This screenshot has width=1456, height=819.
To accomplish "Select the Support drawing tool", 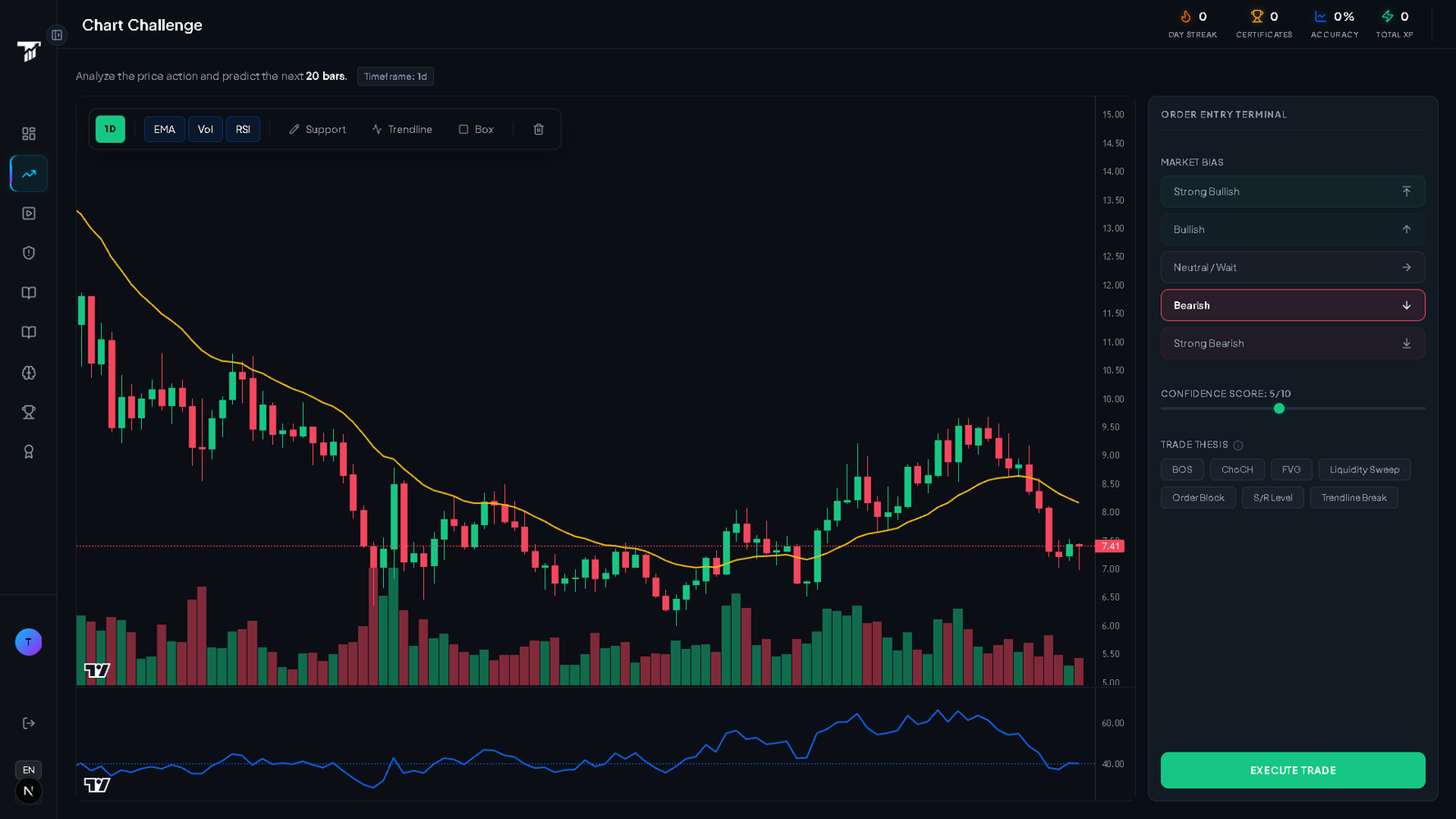I will [318, 129].
